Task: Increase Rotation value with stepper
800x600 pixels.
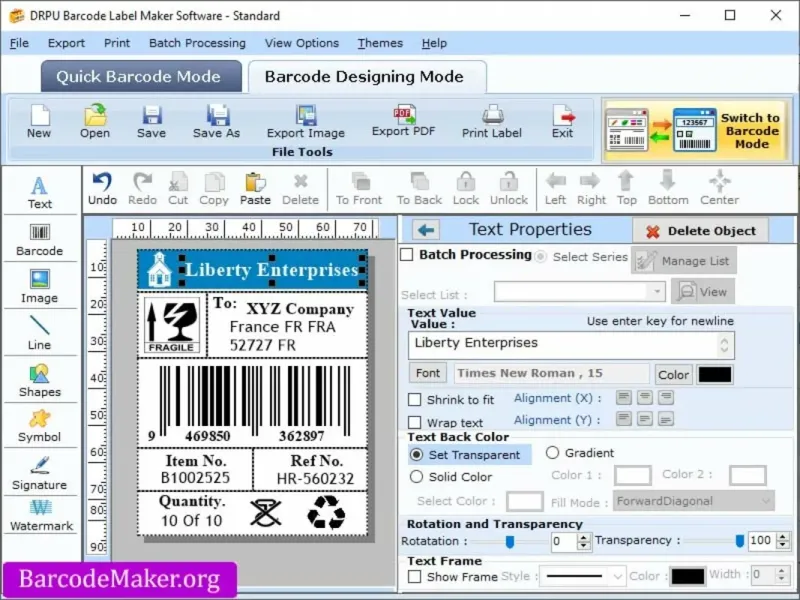Action: 584,537
